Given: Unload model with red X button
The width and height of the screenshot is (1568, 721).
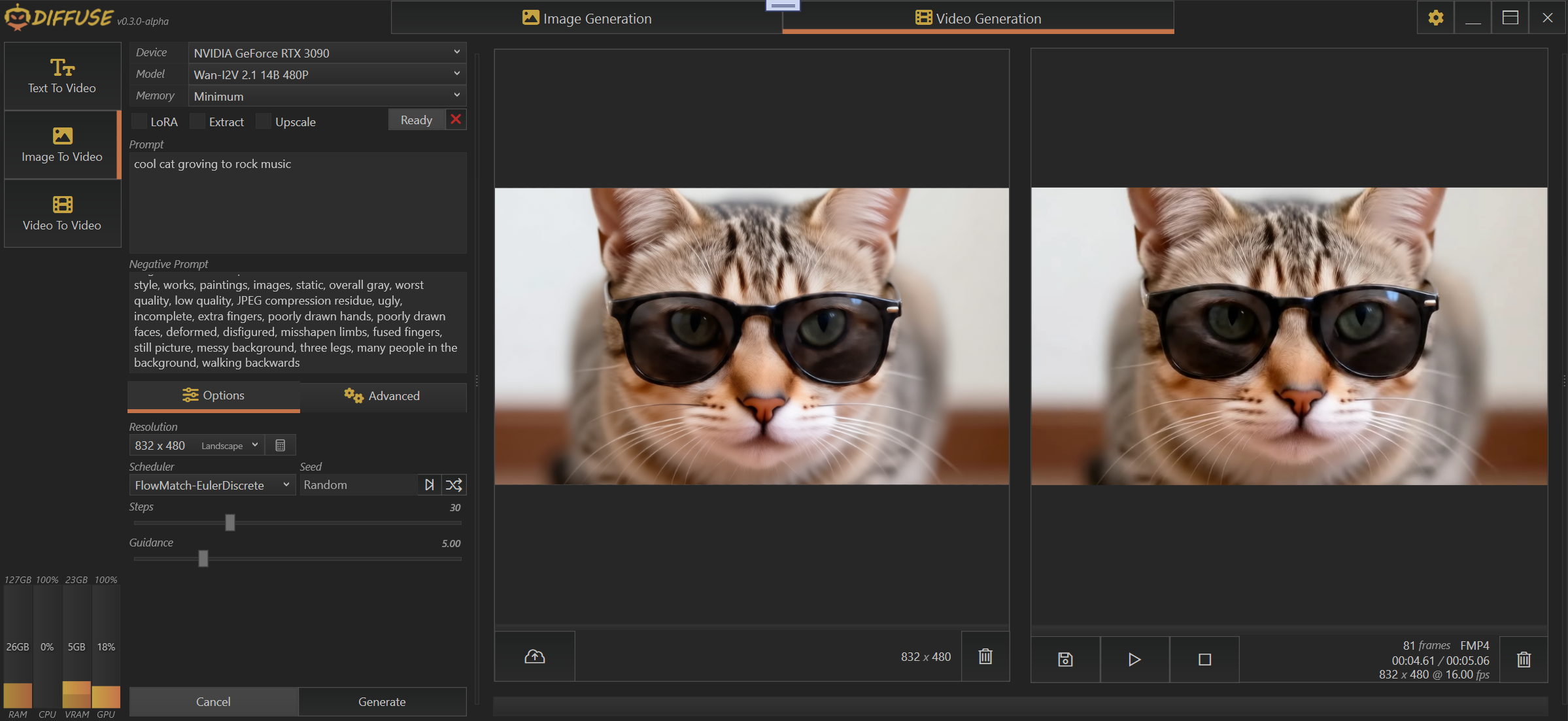Looking at the screenshot, I should (456, 120).
